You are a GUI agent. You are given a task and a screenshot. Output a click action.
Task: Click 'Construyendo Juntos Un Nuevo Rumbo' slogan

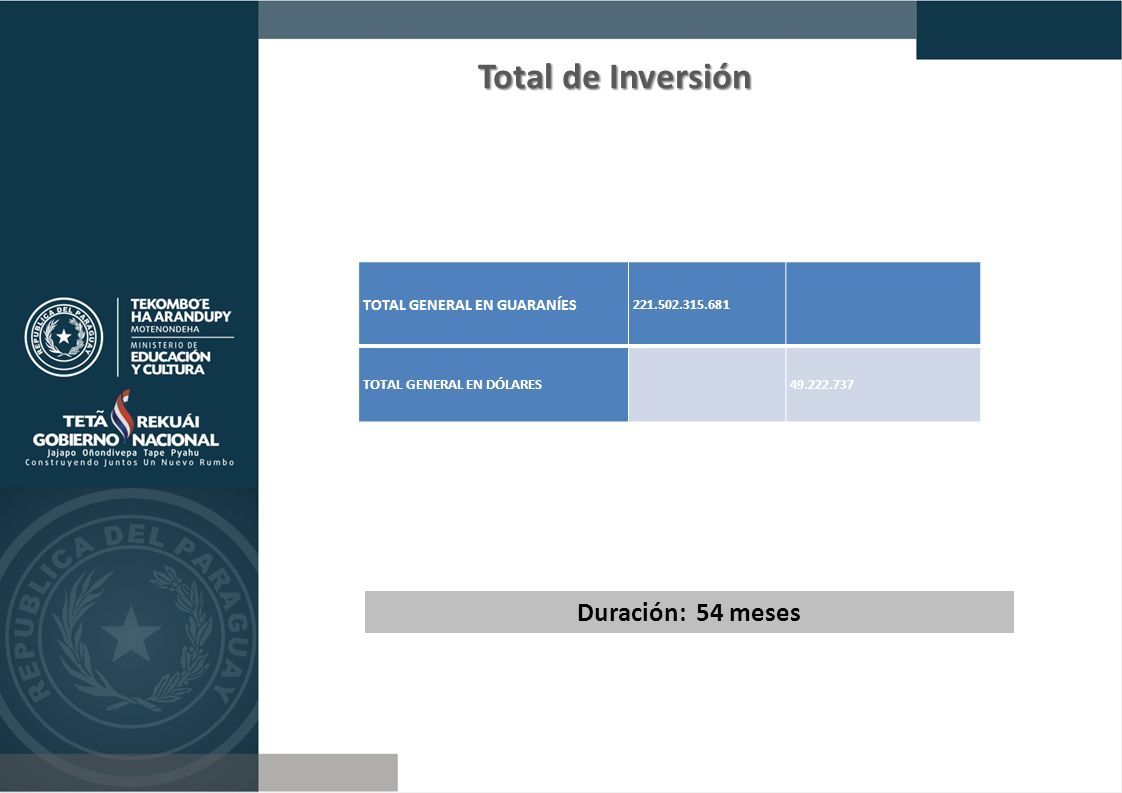click(130, 462)
